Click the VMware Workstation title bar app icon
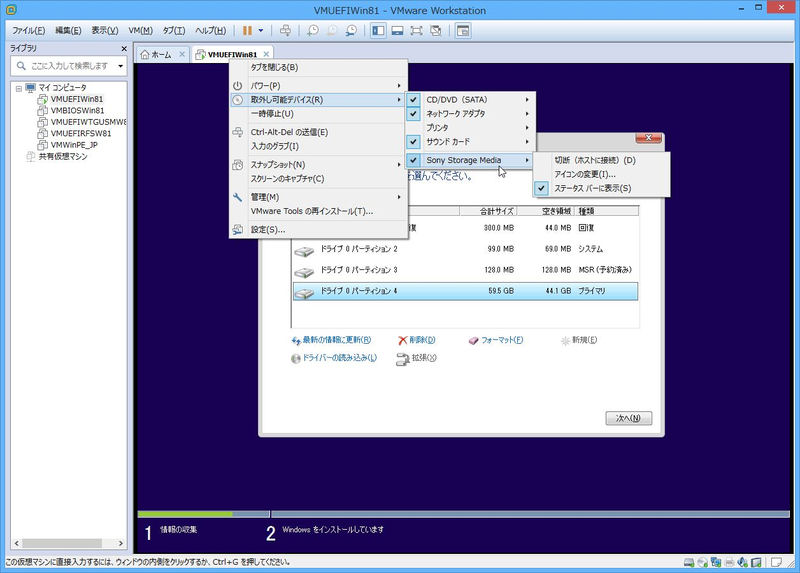Screen dimensions: 800x573 [x=11, y=10]
